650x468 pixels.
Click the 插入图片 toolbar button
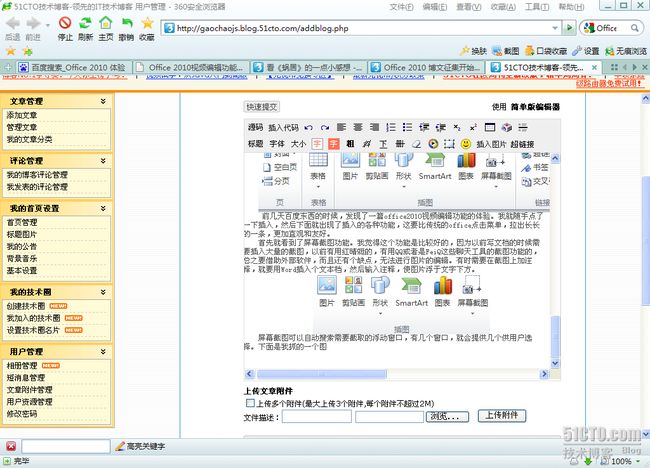491,144
